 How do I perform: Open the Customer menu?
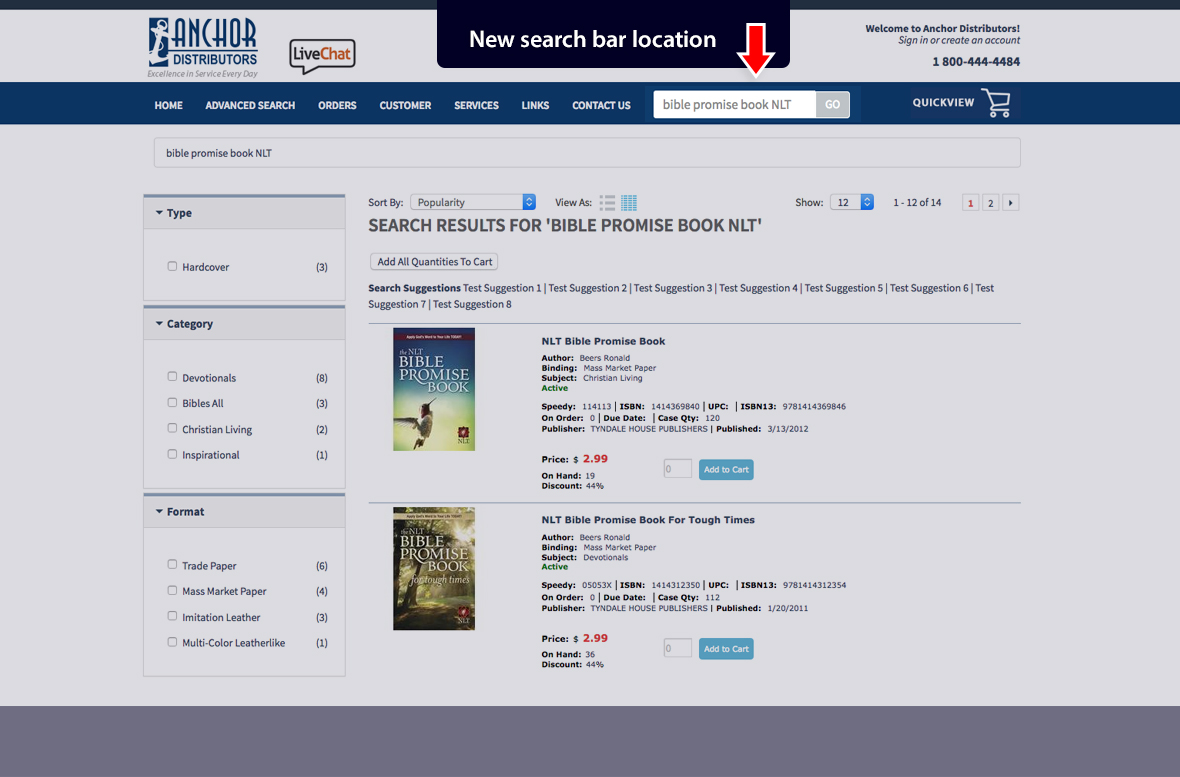(x=405, y=105)
